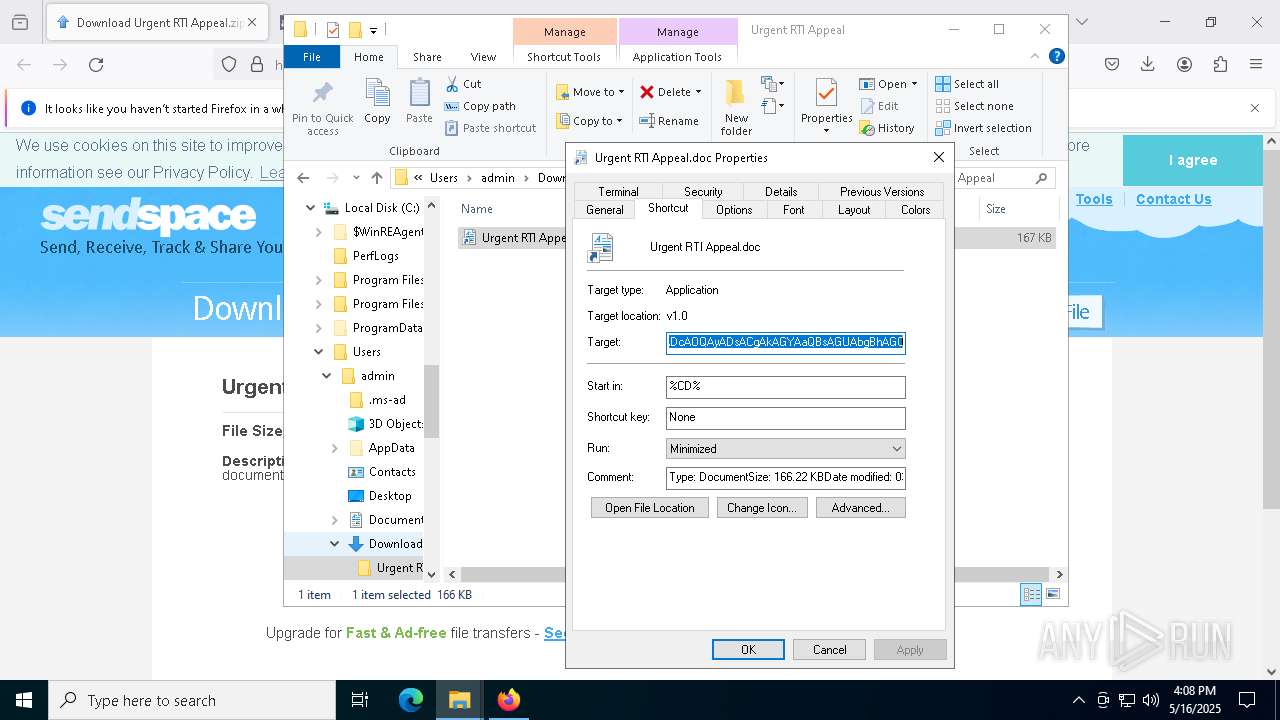Go up one folder level arrow

coord(376,178)
